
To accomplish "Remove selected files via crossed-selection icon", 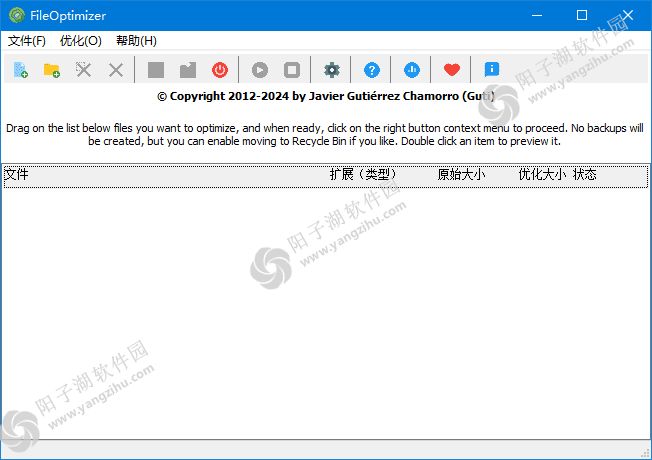I will [x=84, y=70].
